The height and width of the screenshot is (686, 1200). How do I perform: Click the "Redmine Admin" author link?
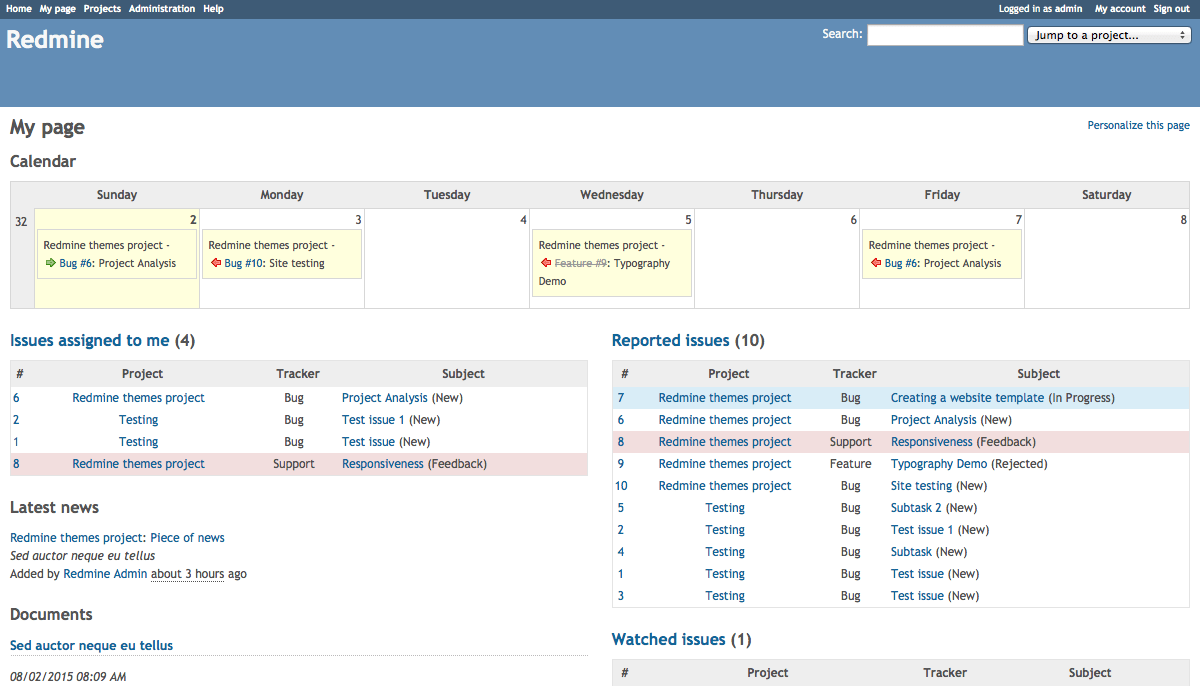pyautogui.click(x=105, y=574)
